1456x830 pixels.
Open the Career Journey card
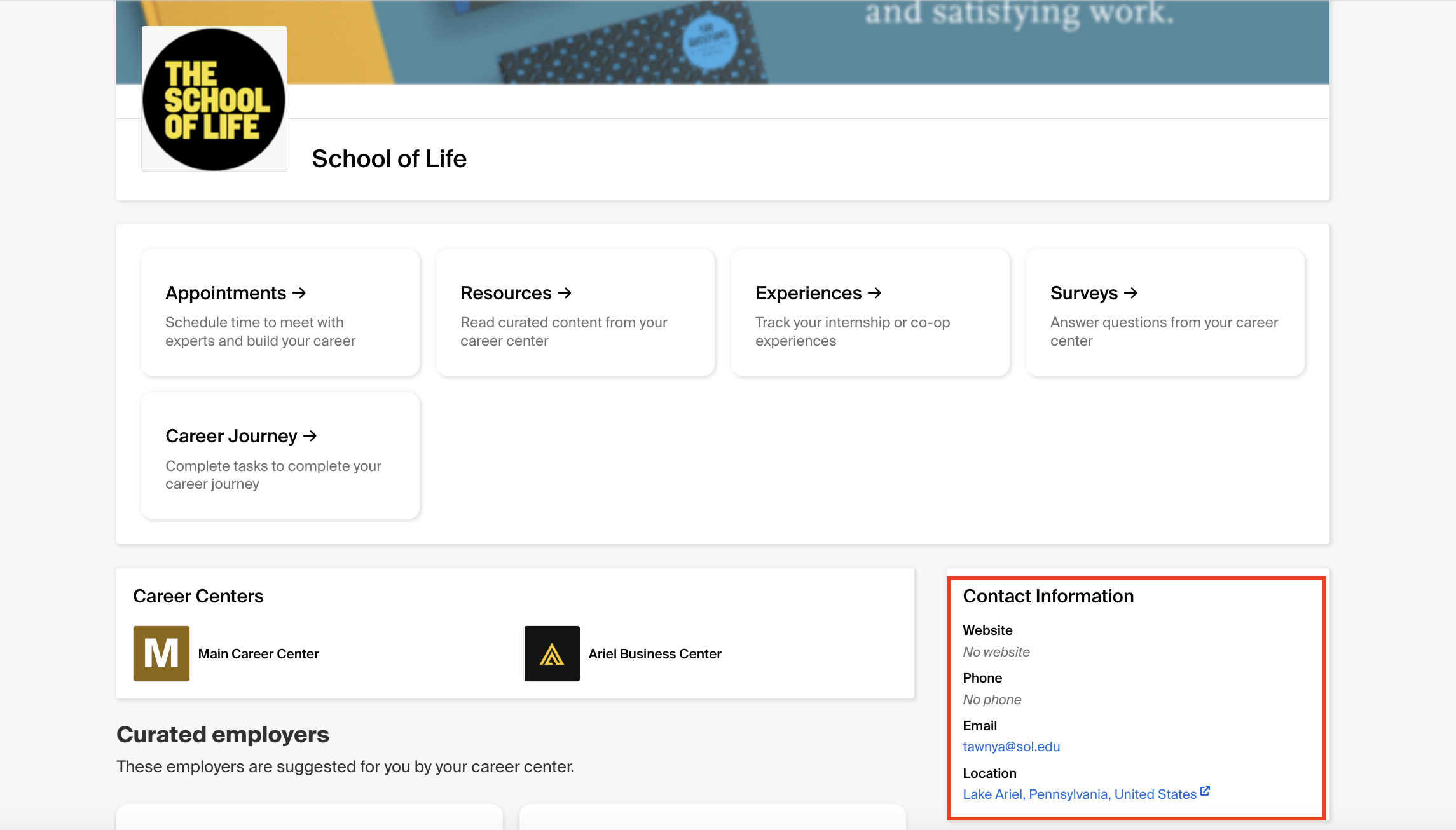click(x=280, y=456)
